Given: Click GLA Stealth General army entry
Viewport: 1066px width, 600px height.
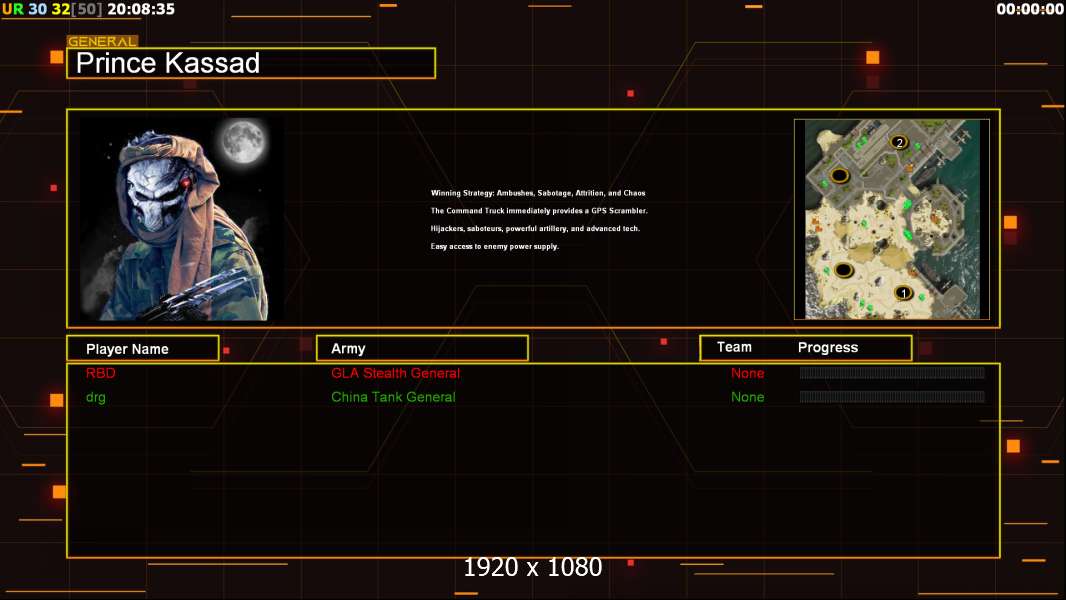Looking at the screenshot, I should [x=396, y=373].
